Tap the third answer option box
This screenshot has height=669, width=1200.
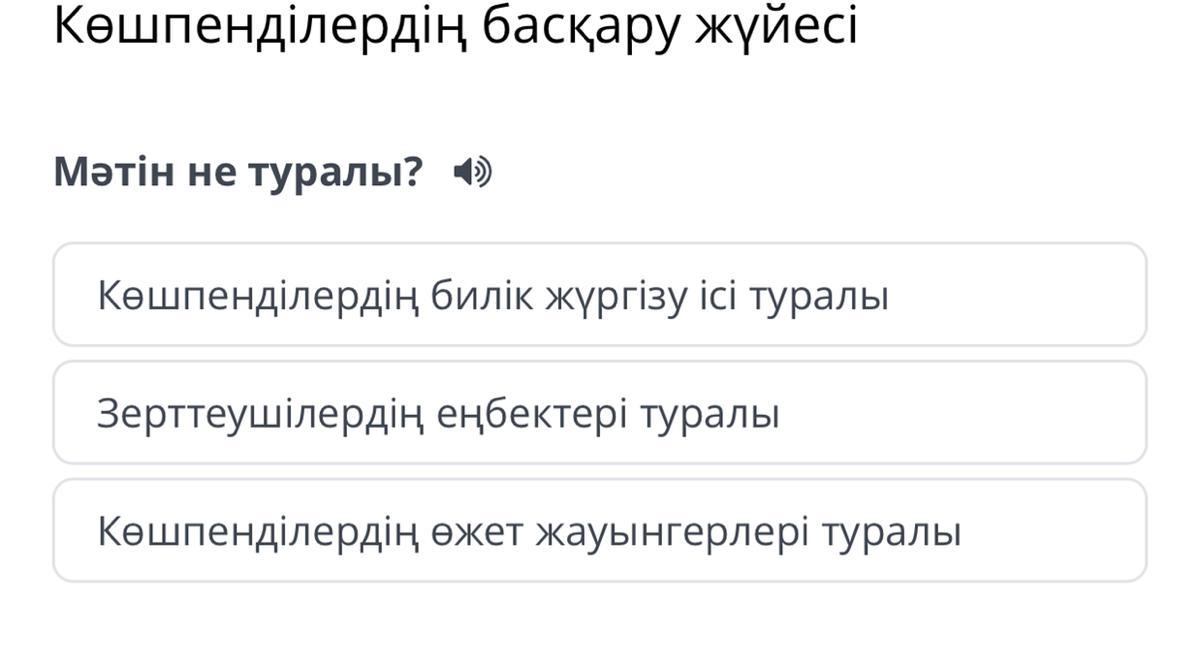[x=599, y=531]
